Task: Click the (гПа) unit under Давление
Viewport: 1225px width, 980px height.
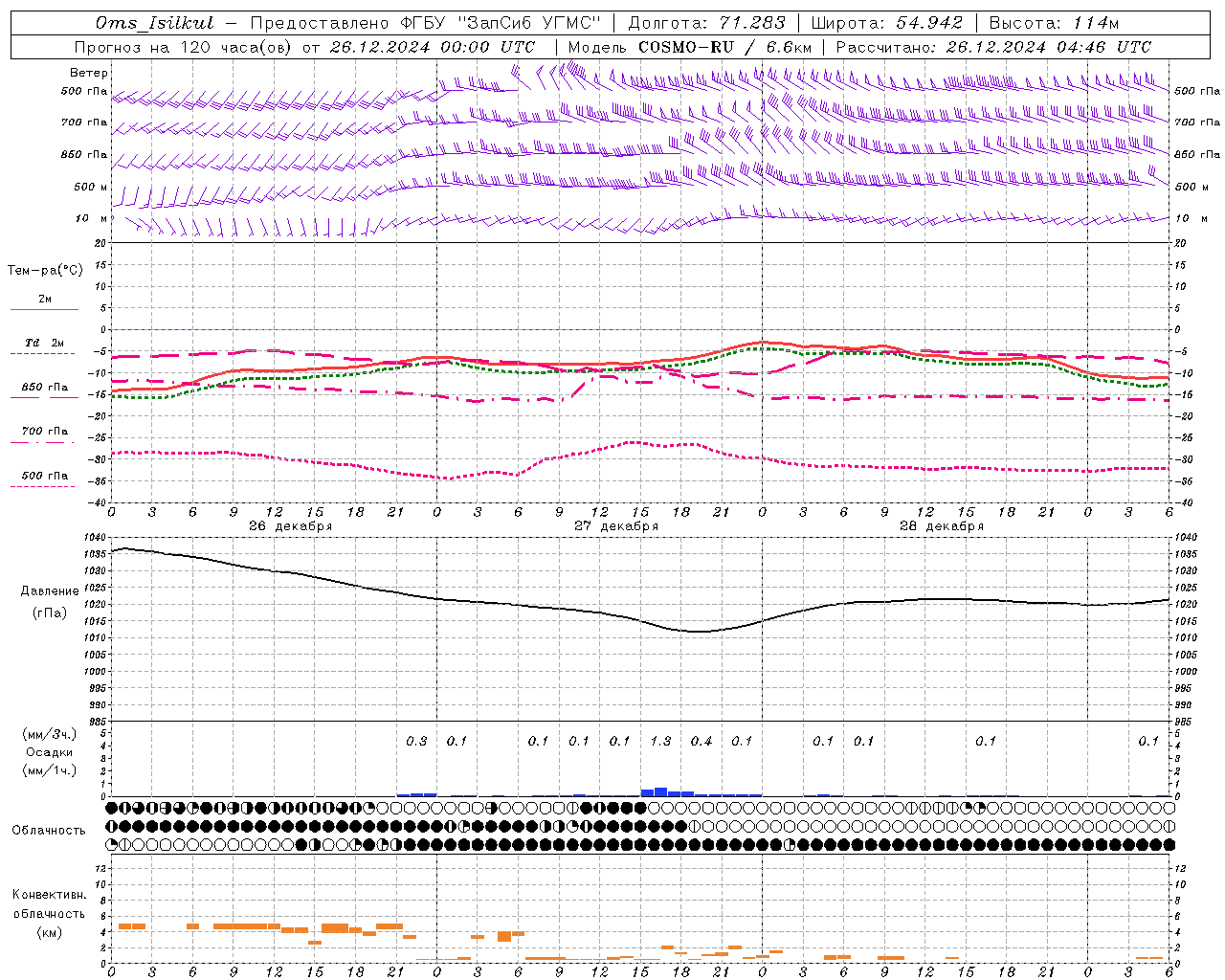Action: [x=50, y=613]
